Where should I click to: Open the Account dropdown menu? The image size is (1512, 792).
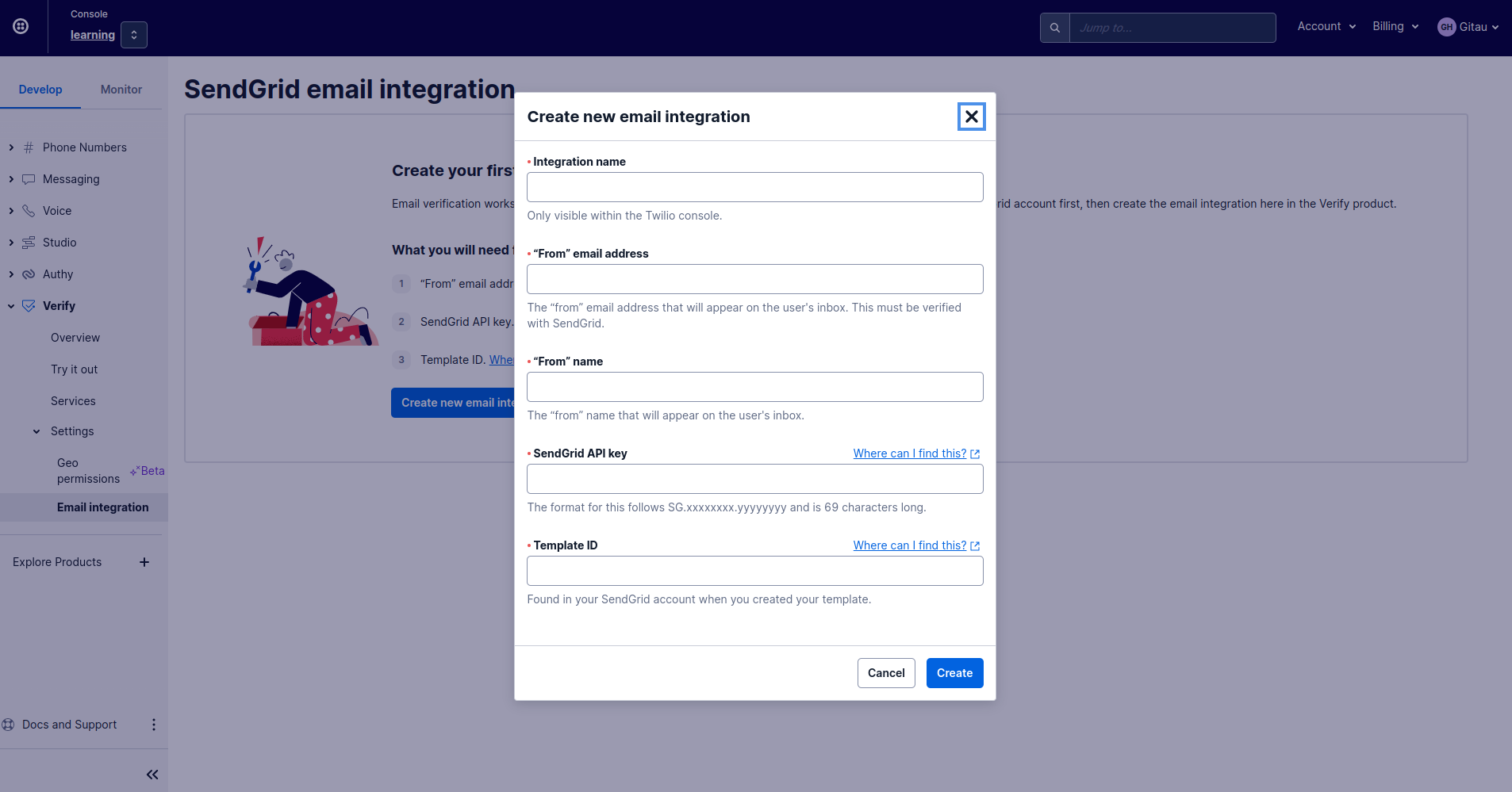coord(1326,26)
